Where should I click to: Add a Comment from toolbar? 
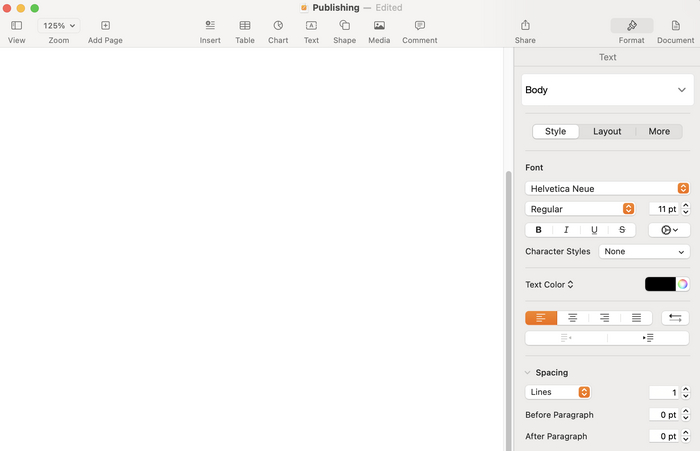pos(420,26)
